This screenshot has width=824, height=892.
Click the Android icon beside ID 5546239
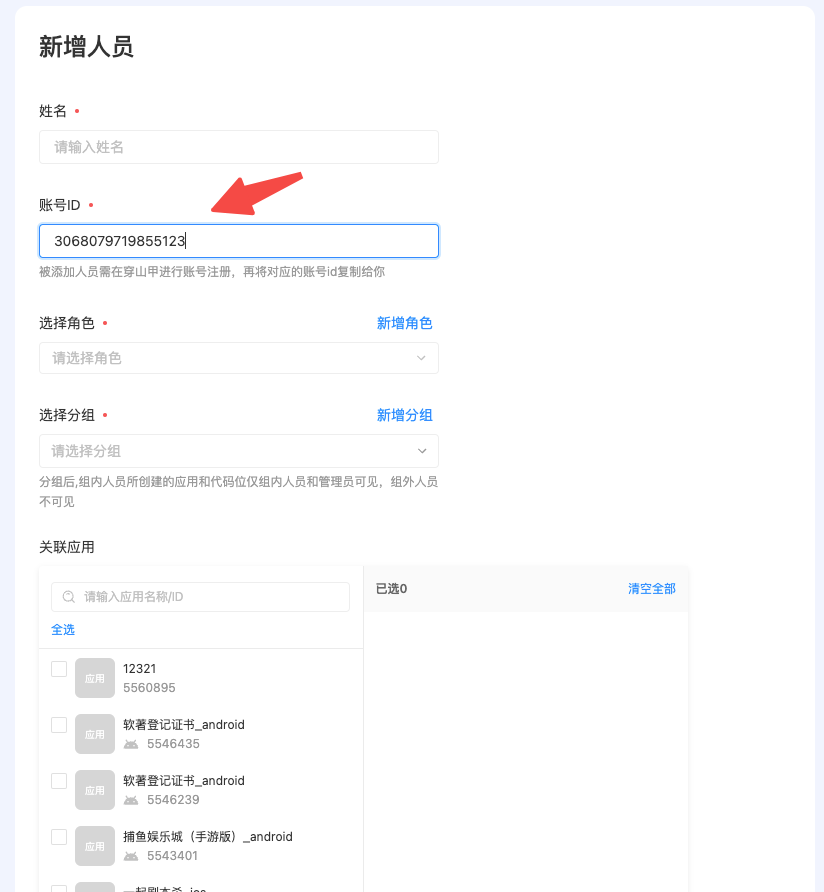point(131,800)
